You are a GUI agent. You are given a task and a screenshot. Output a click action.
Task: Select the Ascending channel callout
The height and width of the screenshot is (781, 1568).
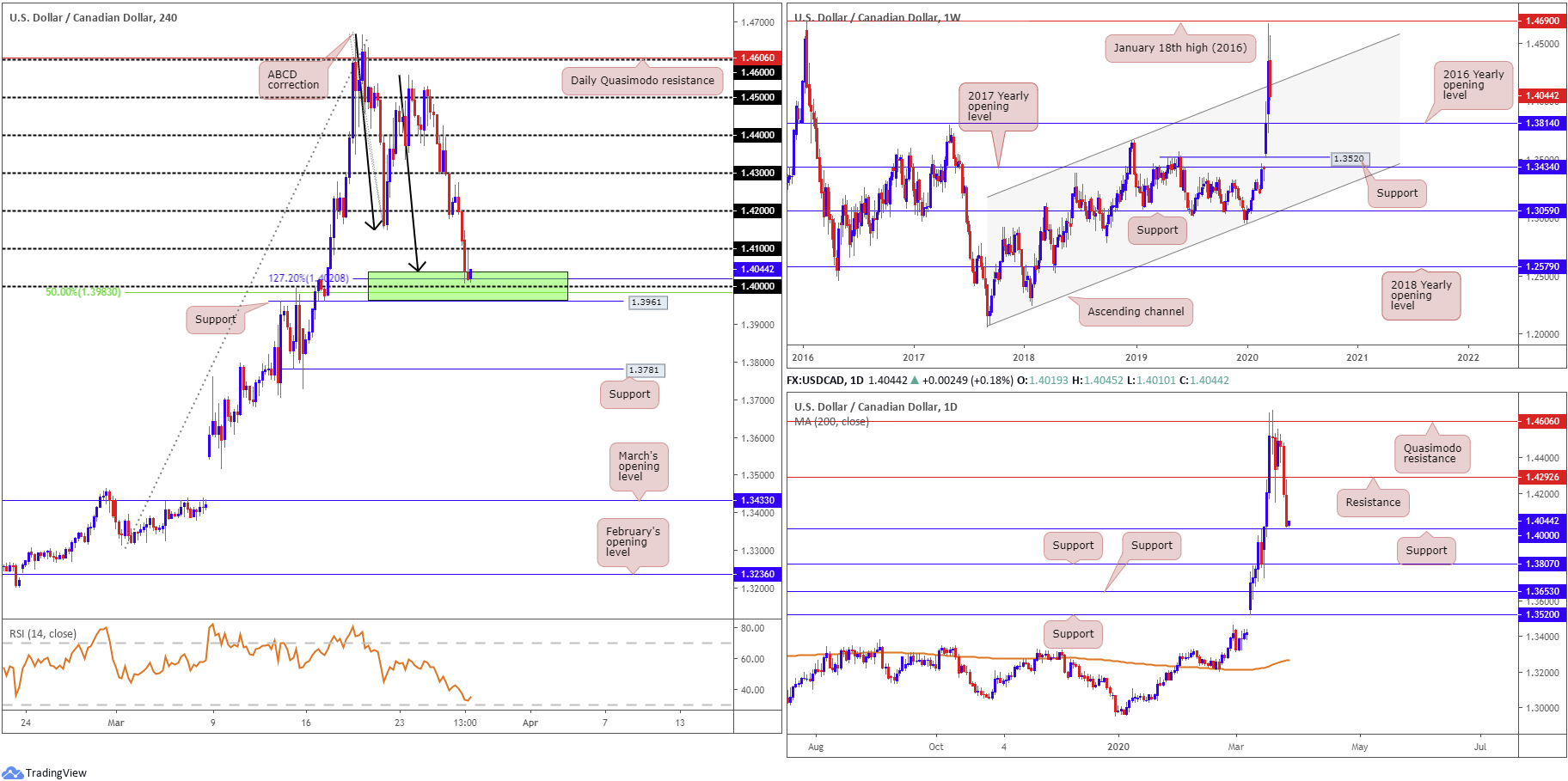tap(1136, 312)
